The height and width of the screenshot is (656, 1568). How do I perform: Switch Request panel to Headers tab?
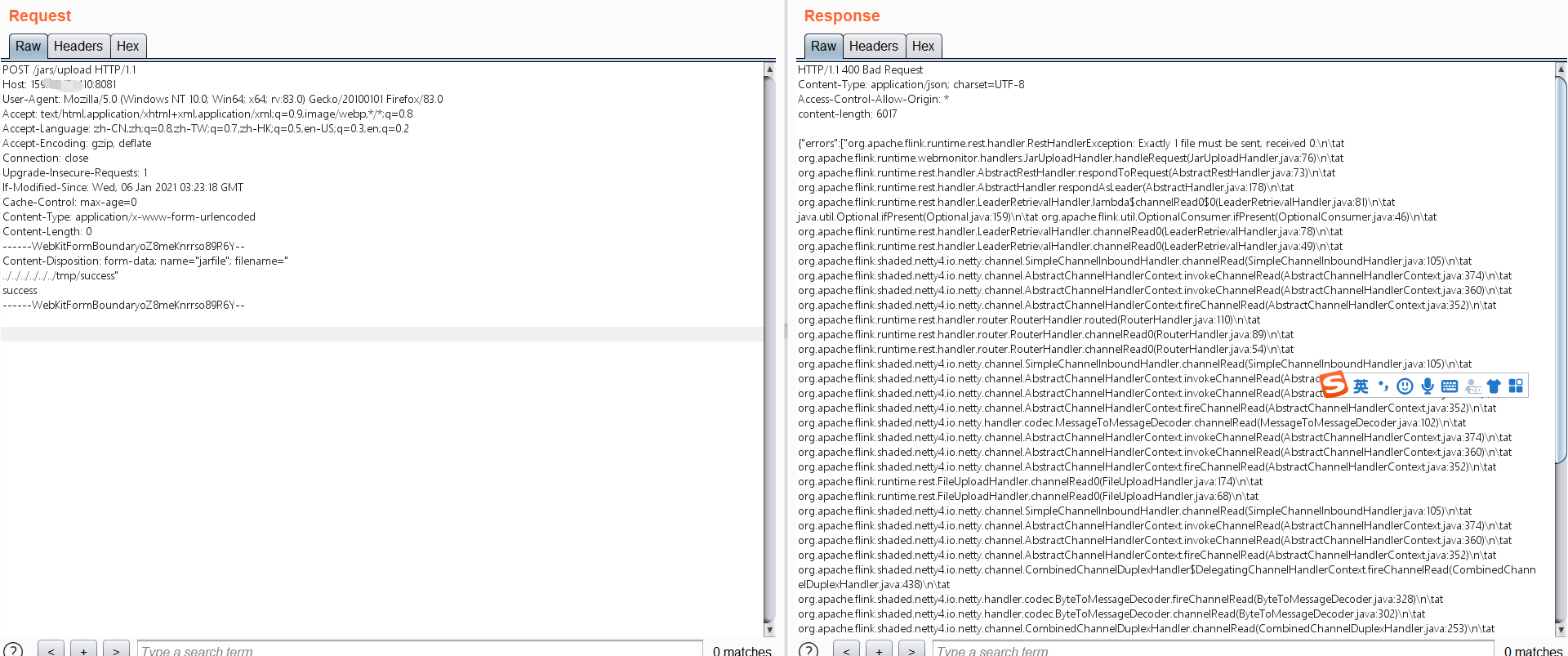tap(78, 47)
